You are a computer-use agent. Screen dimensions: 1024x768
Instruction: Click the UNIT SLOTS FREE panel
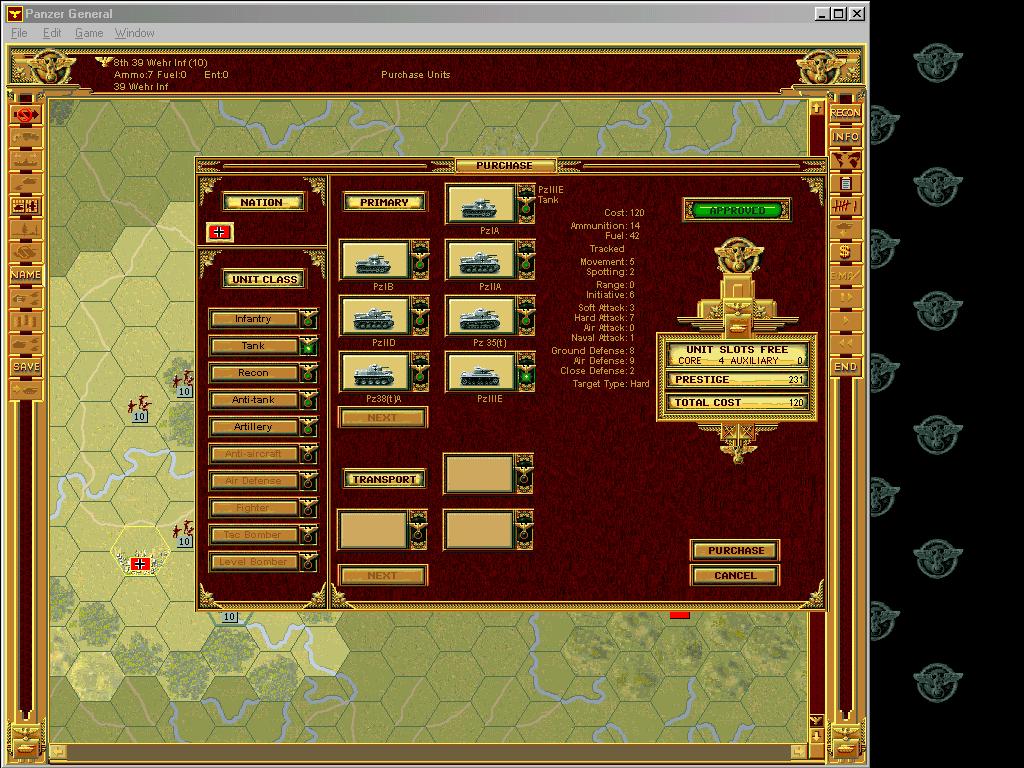[x=737, y=355]
